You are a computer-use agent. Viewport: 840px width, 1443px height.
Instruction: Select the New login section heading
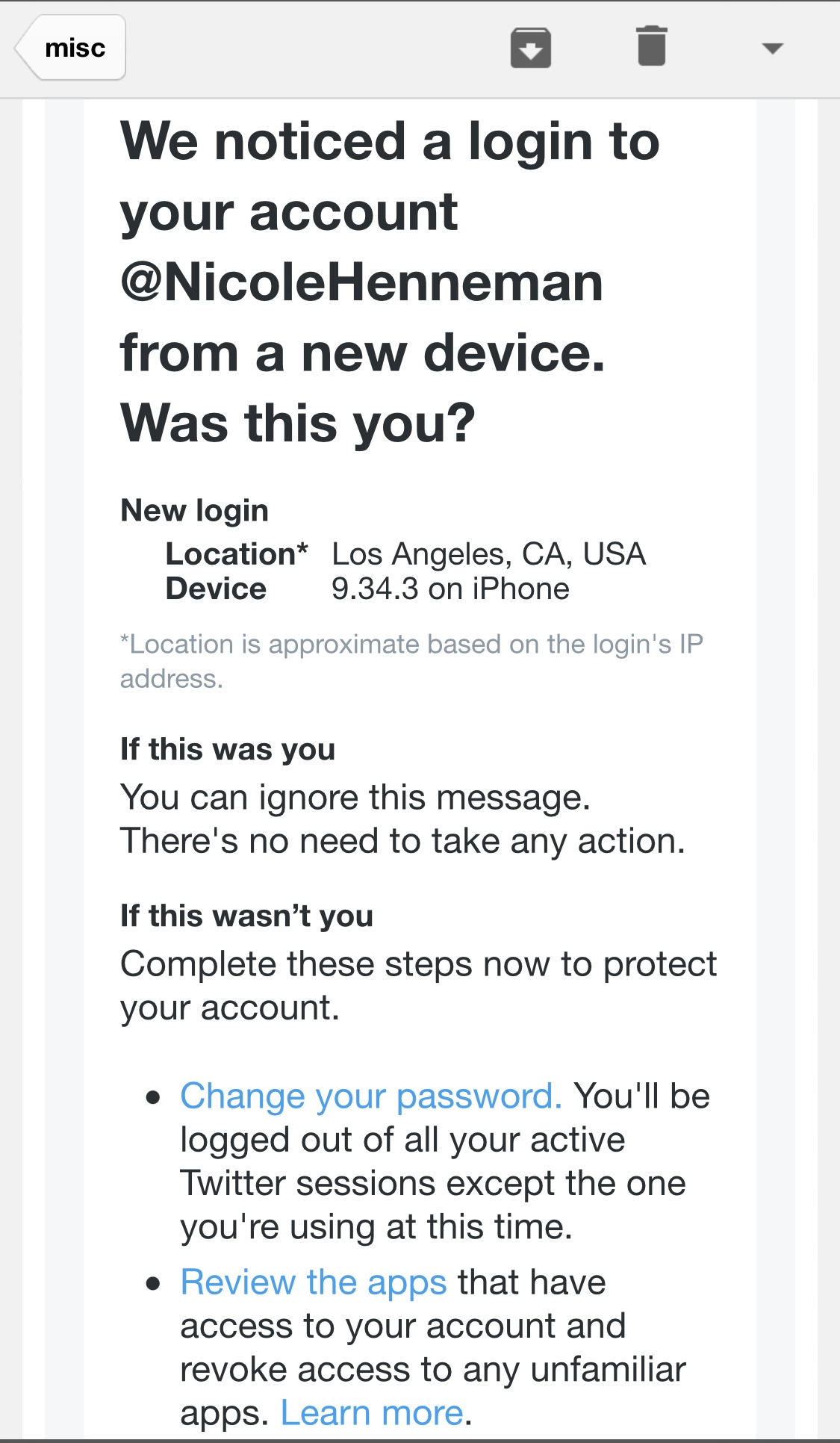(x=195, y=511)
